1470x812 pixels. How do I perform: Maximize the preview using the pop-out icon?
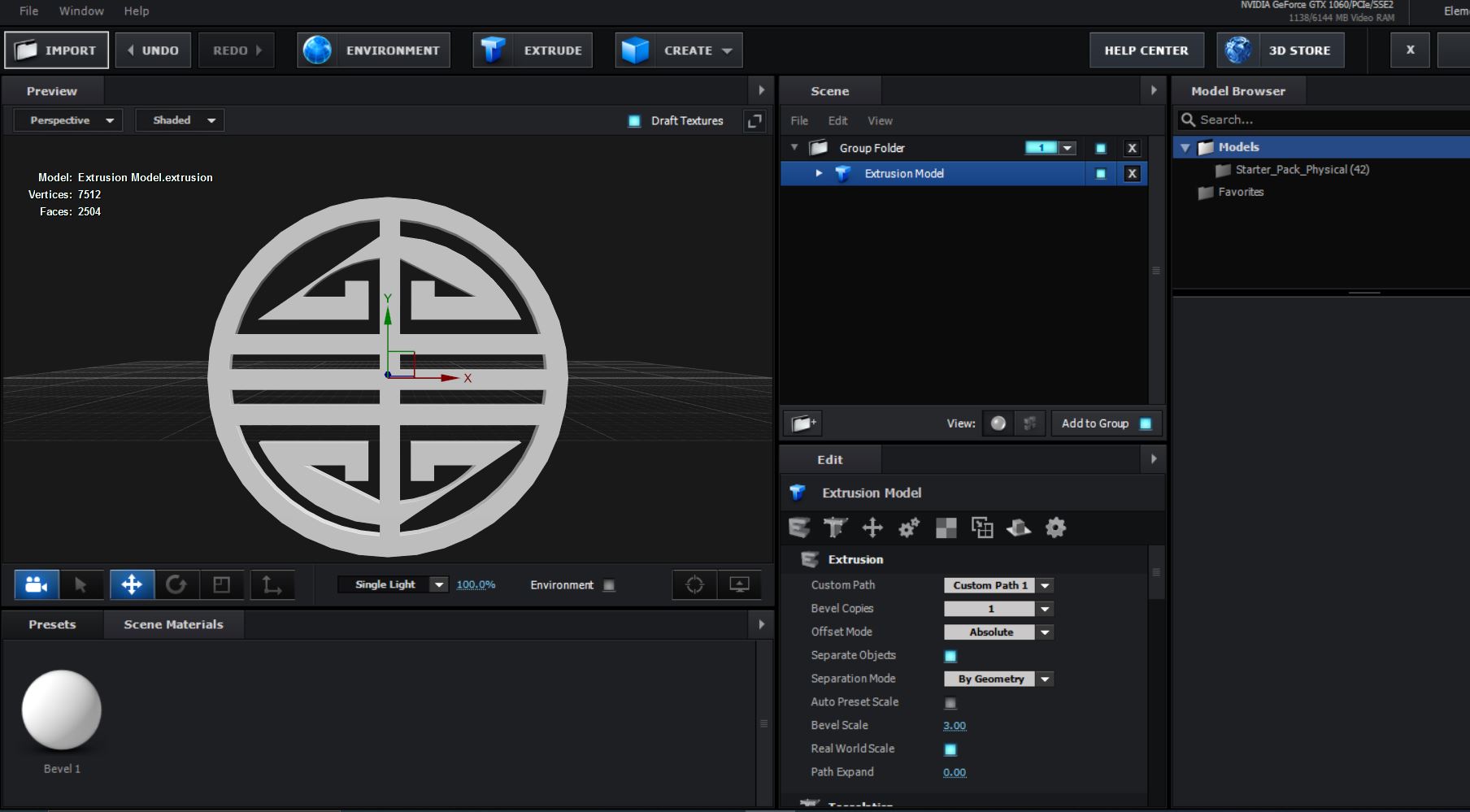tap(755, 120)
